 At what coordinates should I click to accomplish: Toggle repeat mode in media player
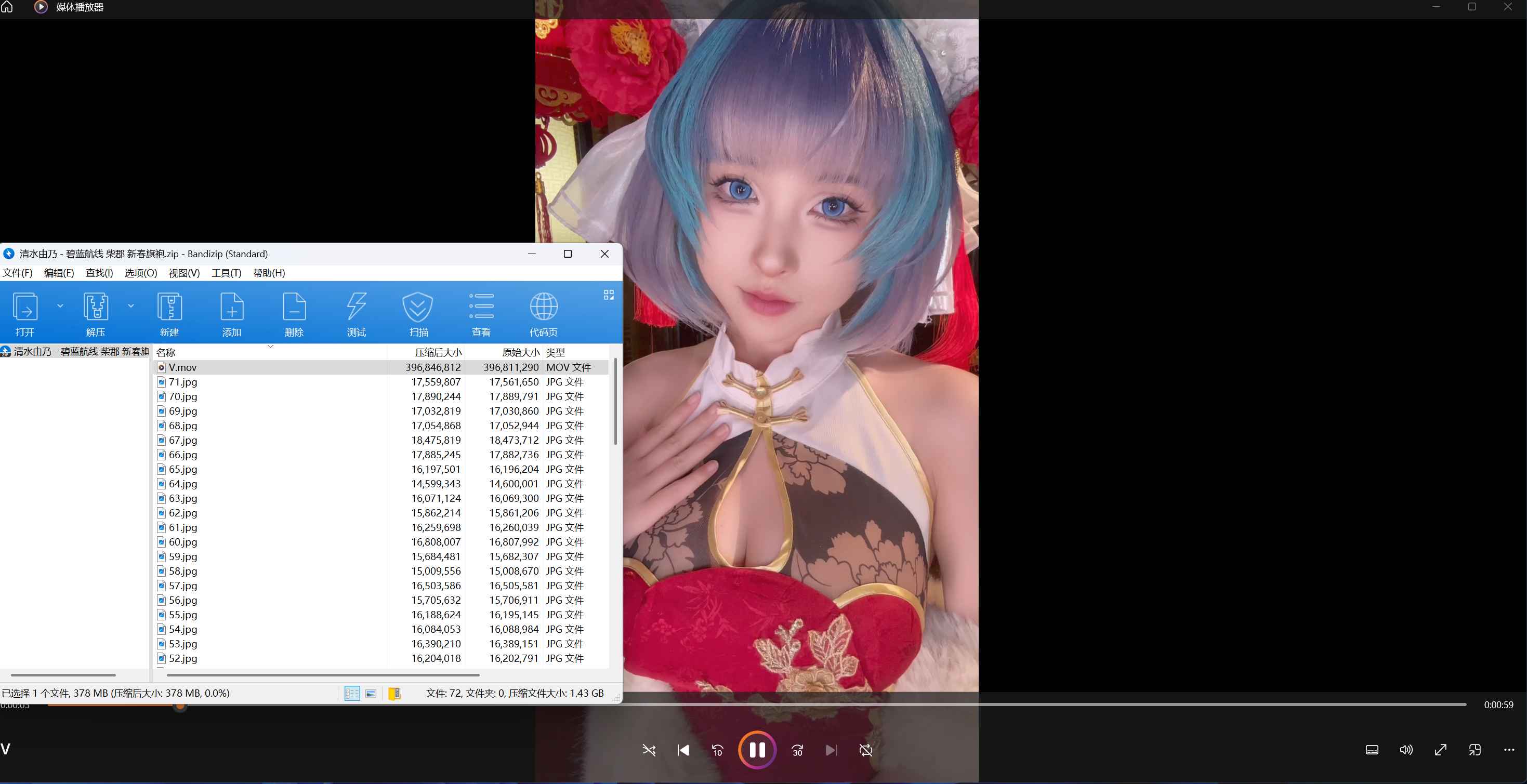[865, 750]
